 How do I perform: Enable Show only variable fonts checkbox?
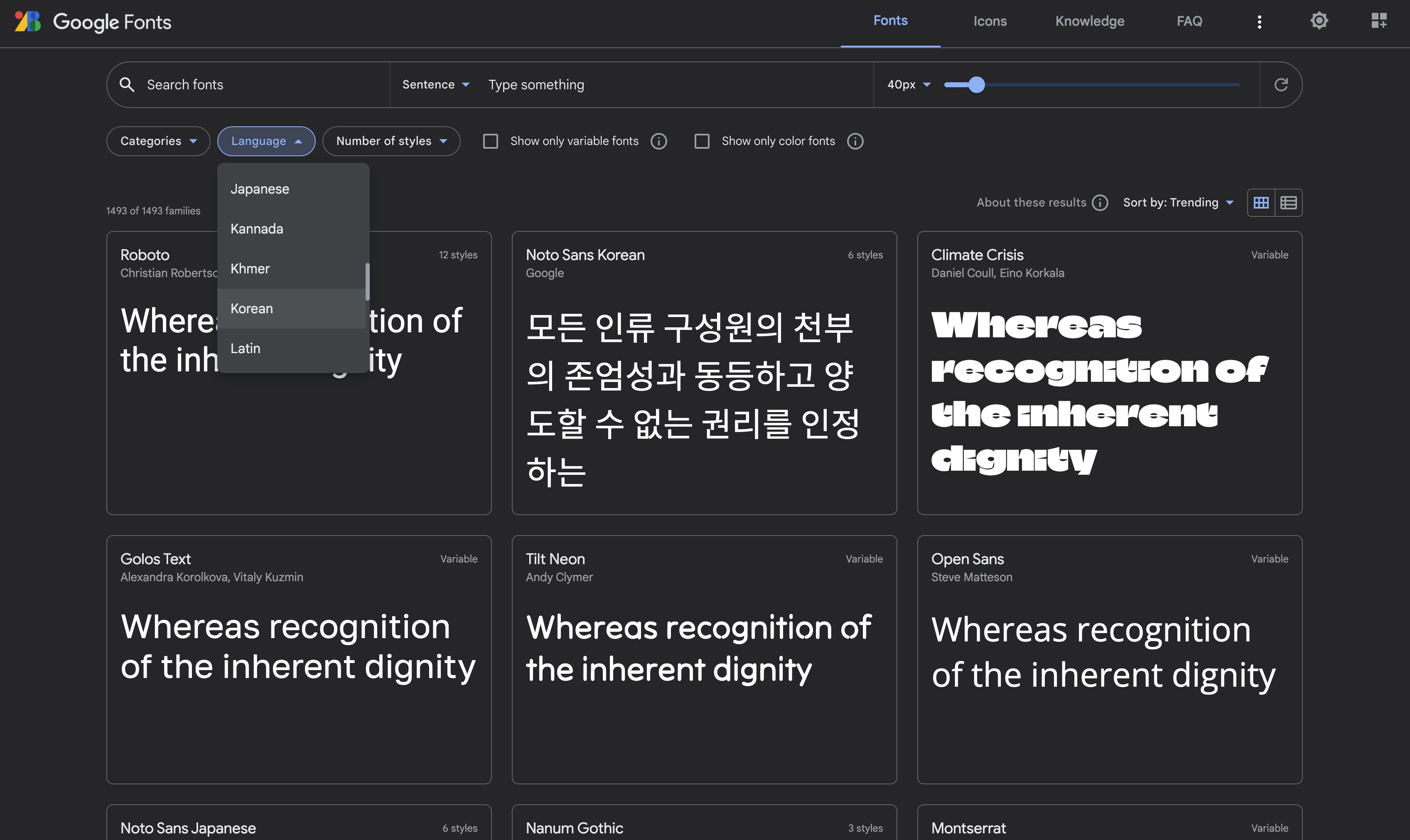point(490,141)
